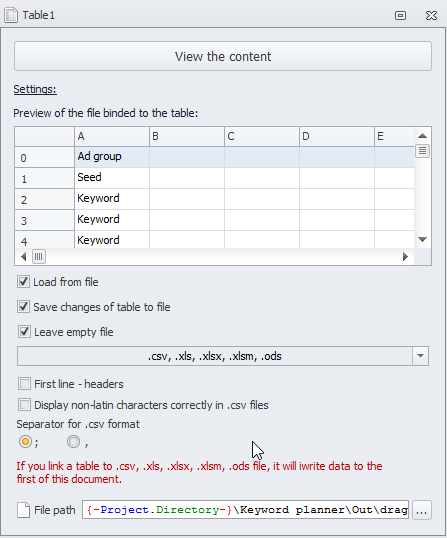
Task: Open file browser with the ... button
Action: (x=421, y=510)
